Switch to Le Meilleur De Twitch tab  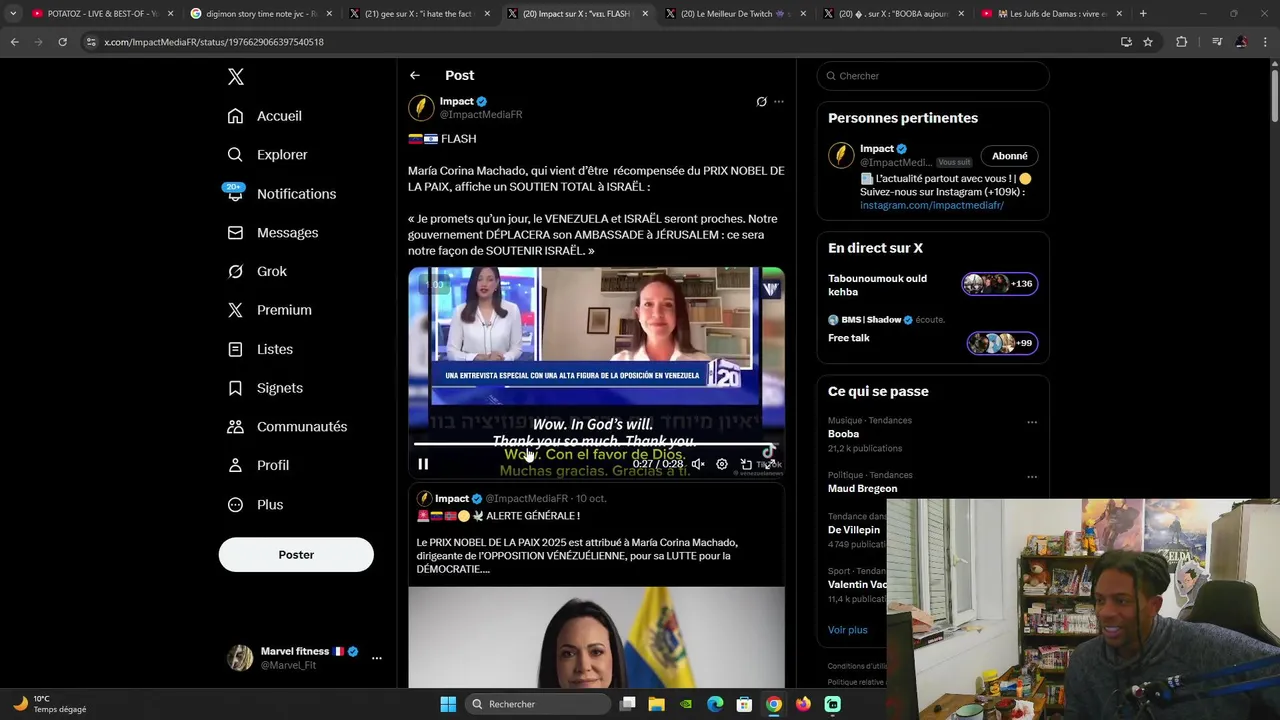click(x=736, y=14)
